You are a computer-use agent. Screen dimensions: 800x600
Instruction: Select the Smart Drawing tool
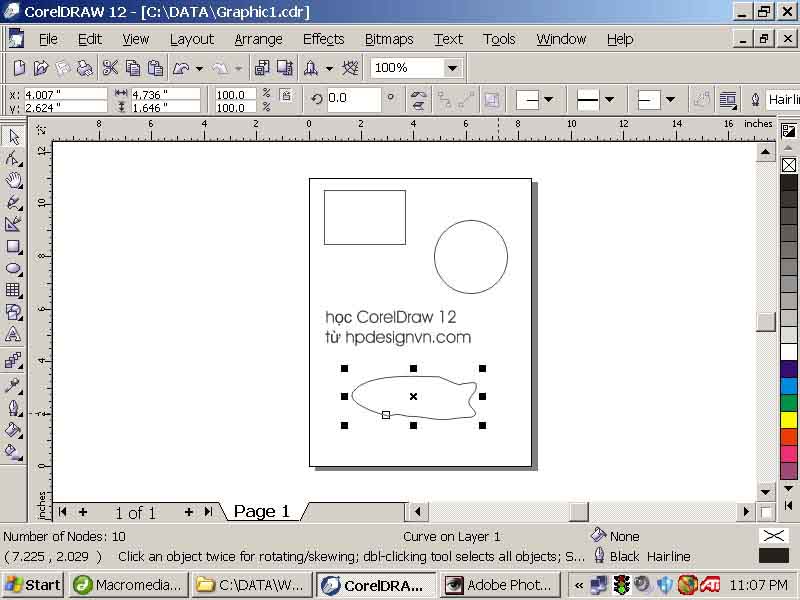14,224
